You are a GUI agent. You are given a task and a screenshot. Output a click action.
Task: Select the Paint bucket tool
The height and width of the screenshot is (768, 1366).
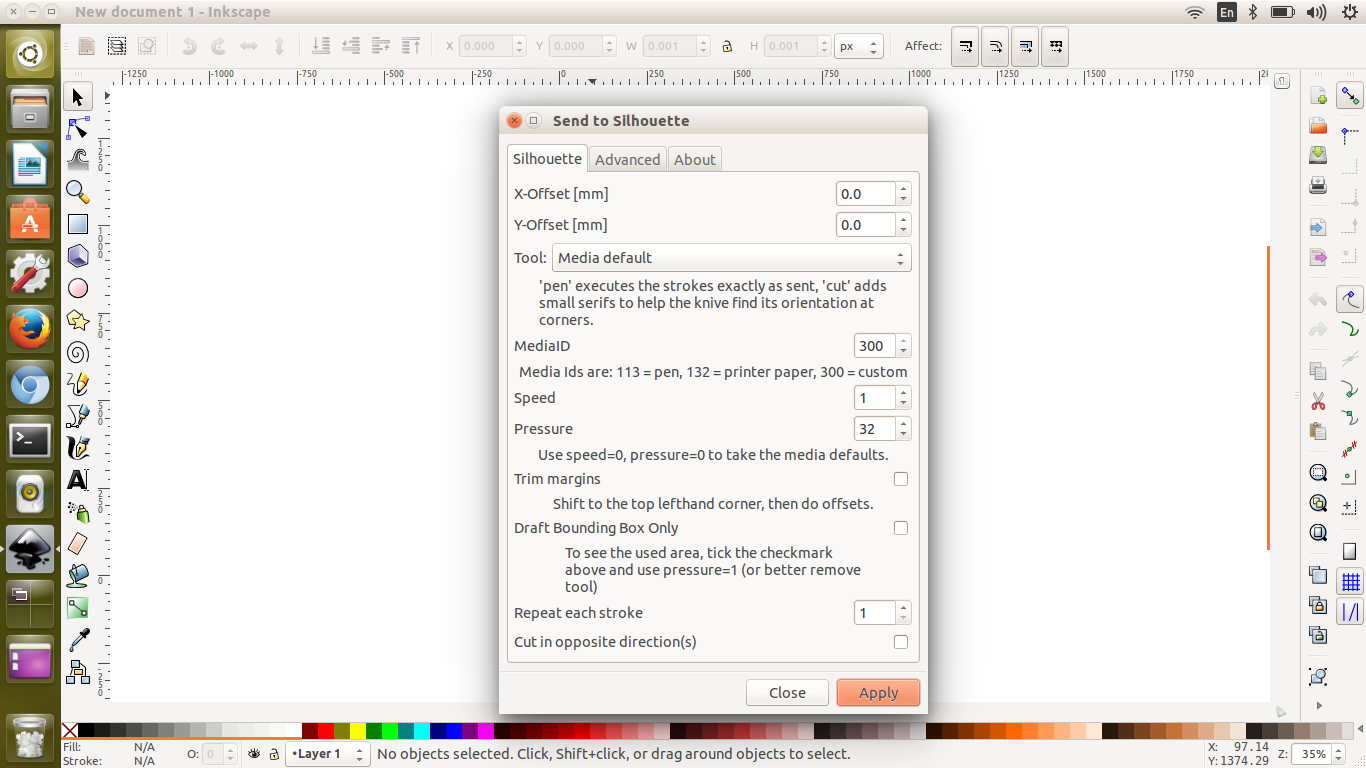tap(77, 576)
